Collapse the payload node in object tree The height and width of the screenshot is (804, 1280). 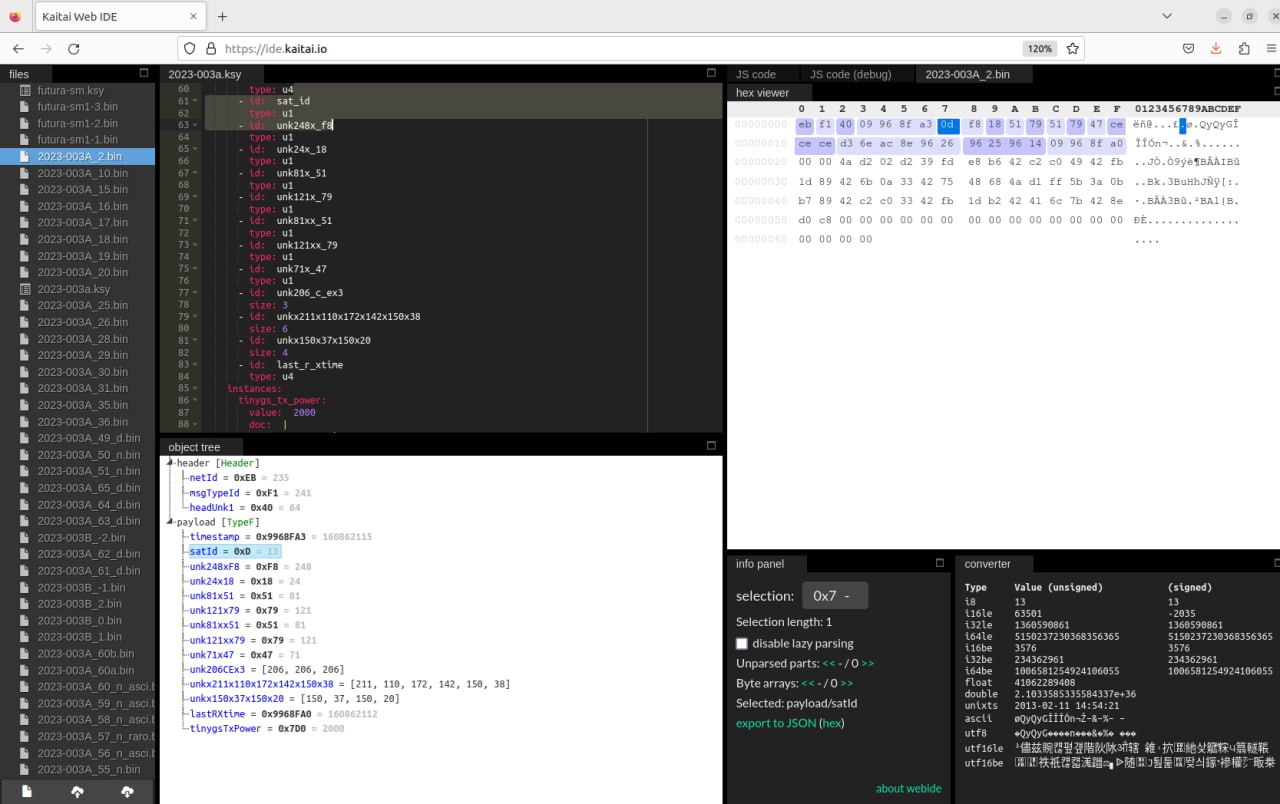pyautogui.click(x=170, y=522)
